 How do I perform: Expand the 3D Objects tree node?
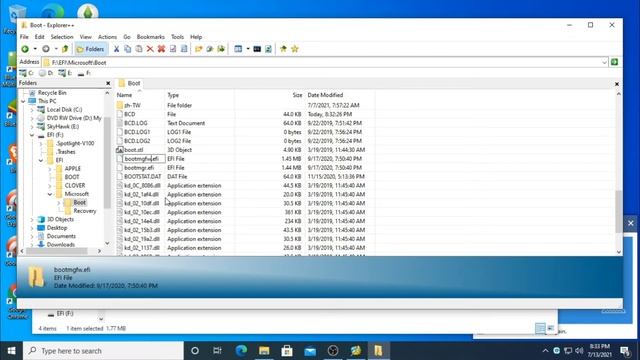pos(32,220)
